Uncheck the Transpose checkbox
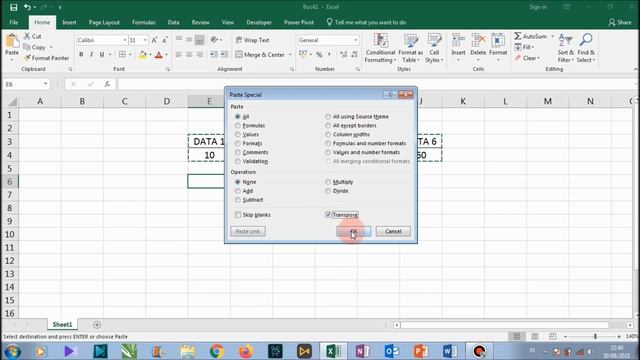 (x=328, y=215)
